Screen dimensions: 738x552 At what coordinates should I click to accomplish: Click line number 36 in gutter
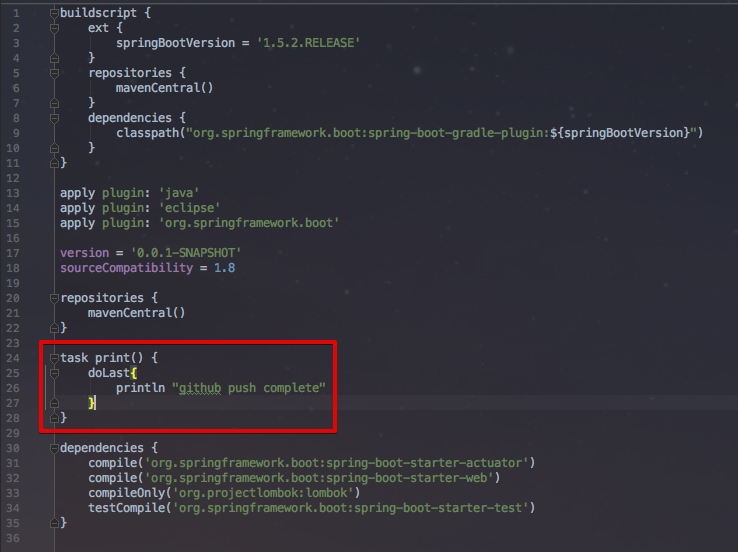coord(13,538)
